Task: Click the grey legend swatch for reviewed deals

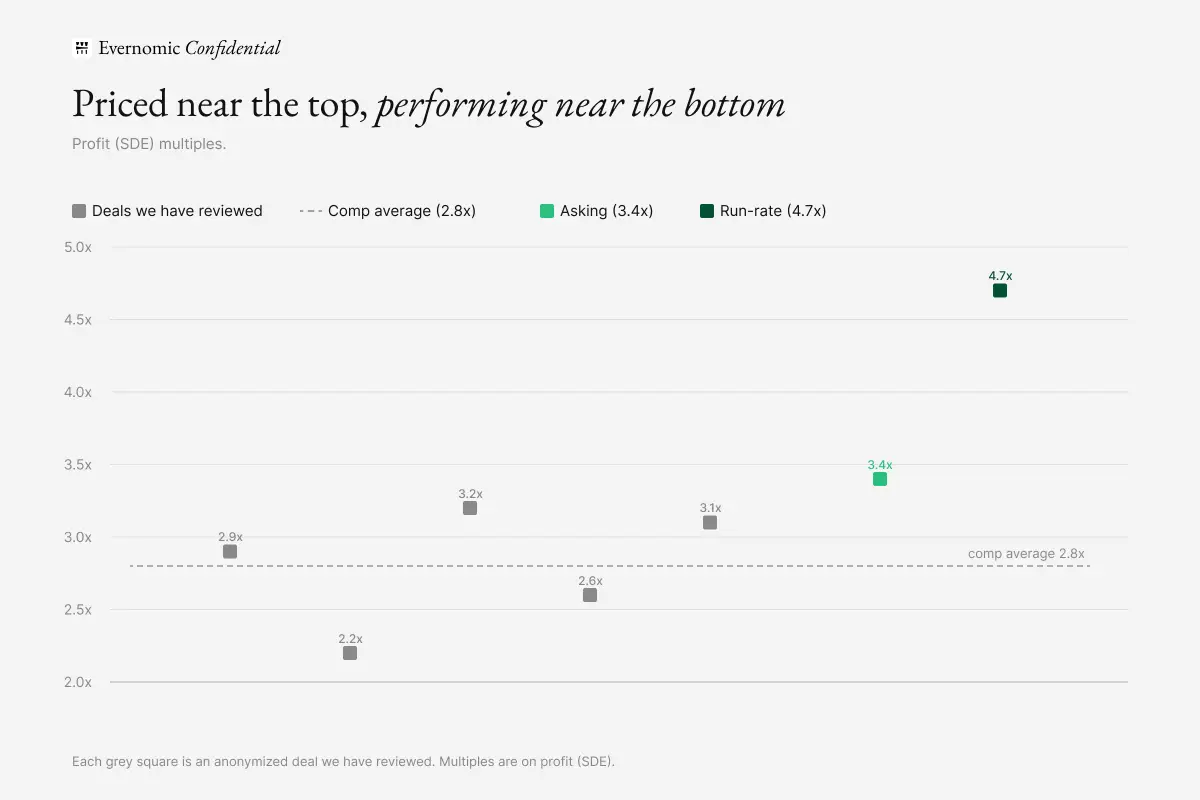Action: click(79, 211)
